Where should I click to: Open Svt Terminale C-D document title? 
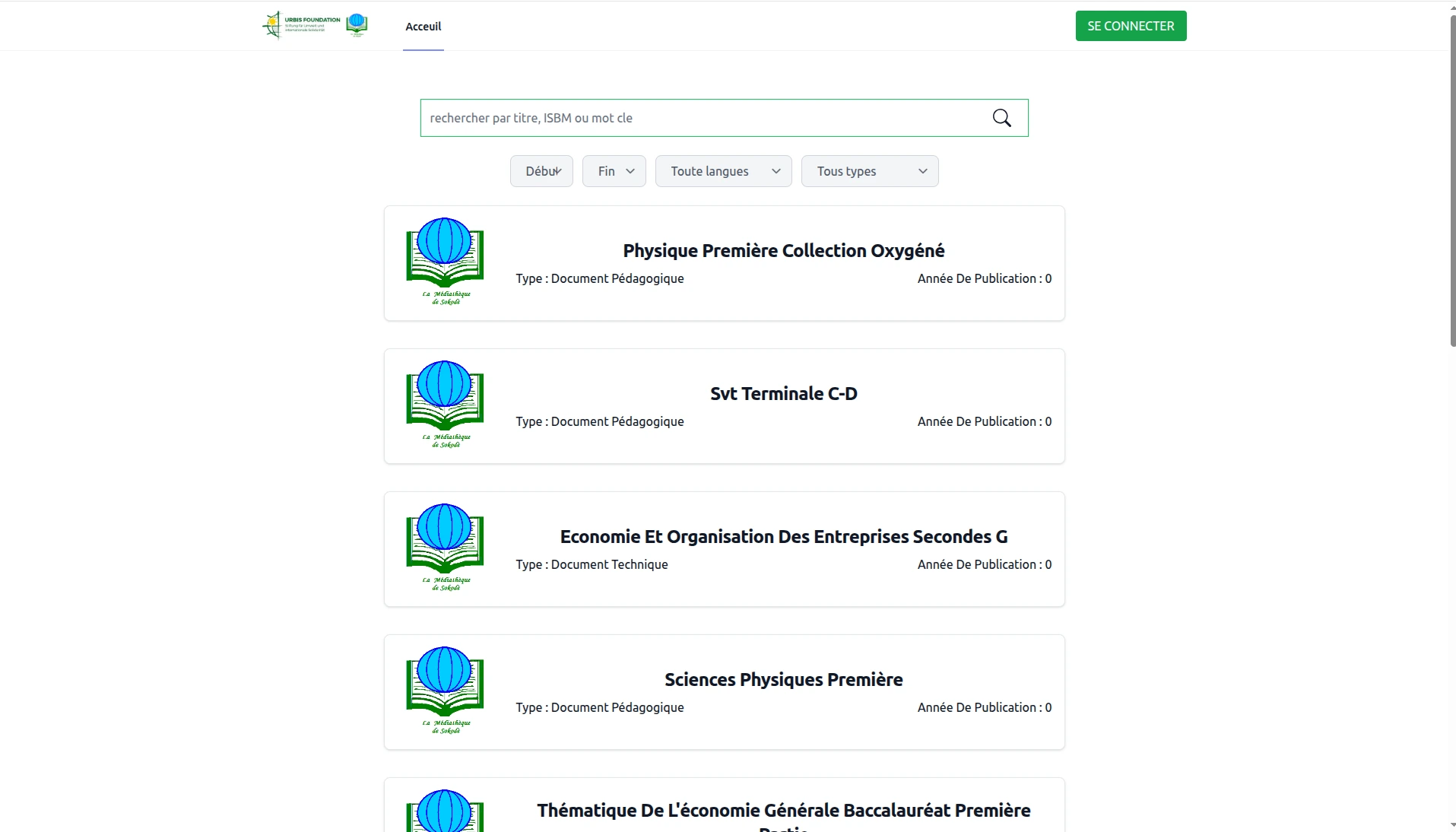click(x=783, y=394)
